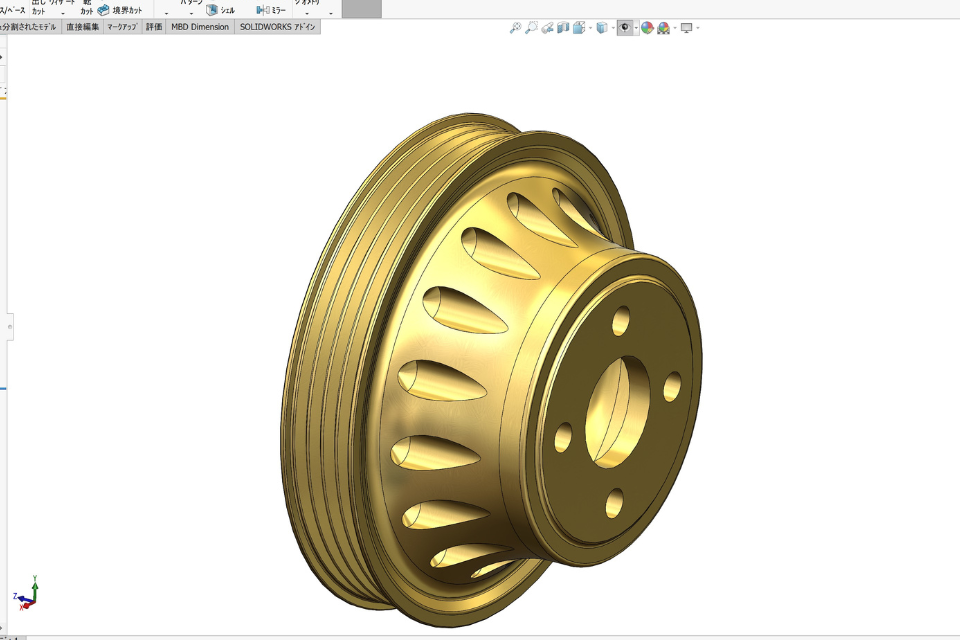This screenshot has width=960, height=640.
Task: Click the View Settings monitor icon
Action: (686, 28)
